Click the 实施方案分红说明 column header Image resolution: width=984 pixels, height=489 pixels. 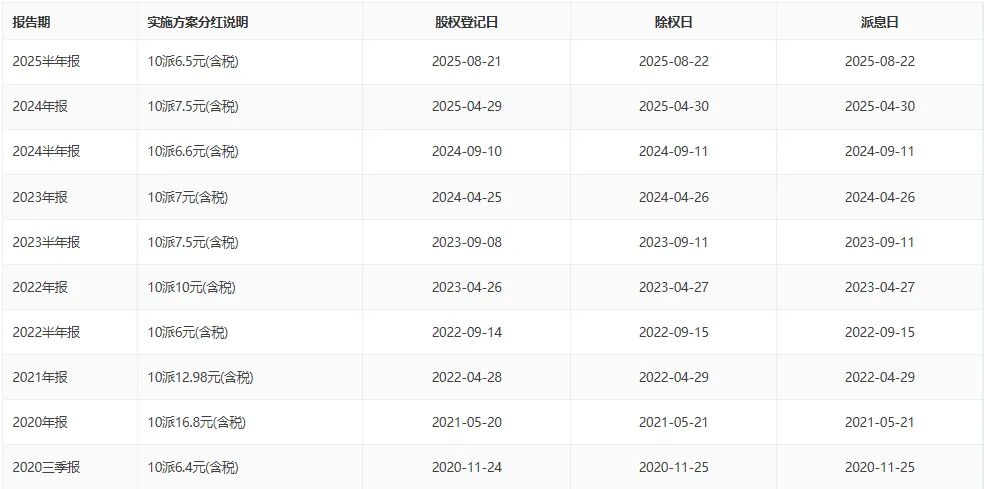tap(197, 21)
